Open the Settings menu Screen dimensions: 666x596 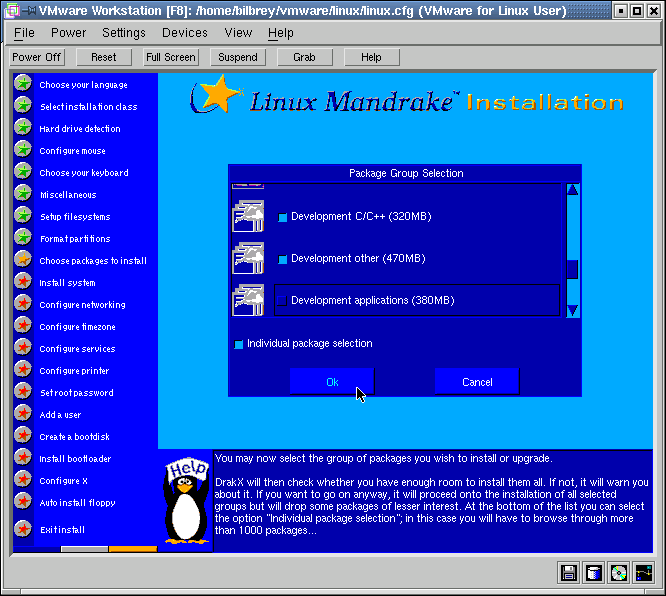tap(124, 33)
